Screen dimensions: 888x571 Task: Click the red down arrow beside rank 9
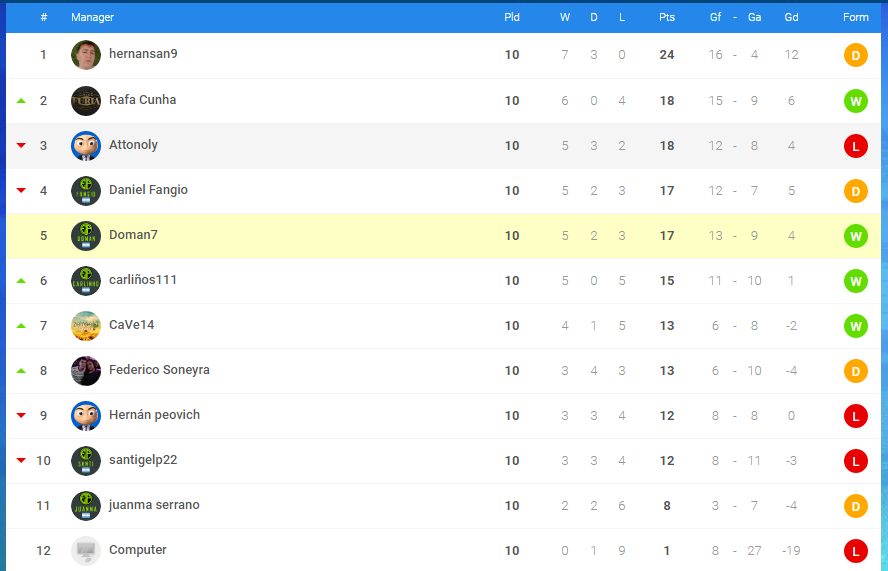coord(22,415)
